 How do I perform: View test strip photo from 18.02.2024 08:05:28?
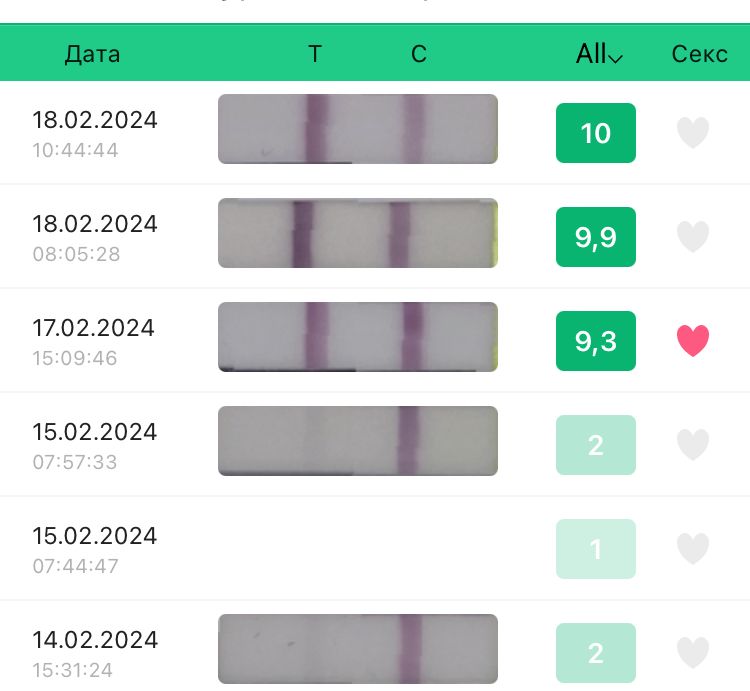click(x=358, y=233)
